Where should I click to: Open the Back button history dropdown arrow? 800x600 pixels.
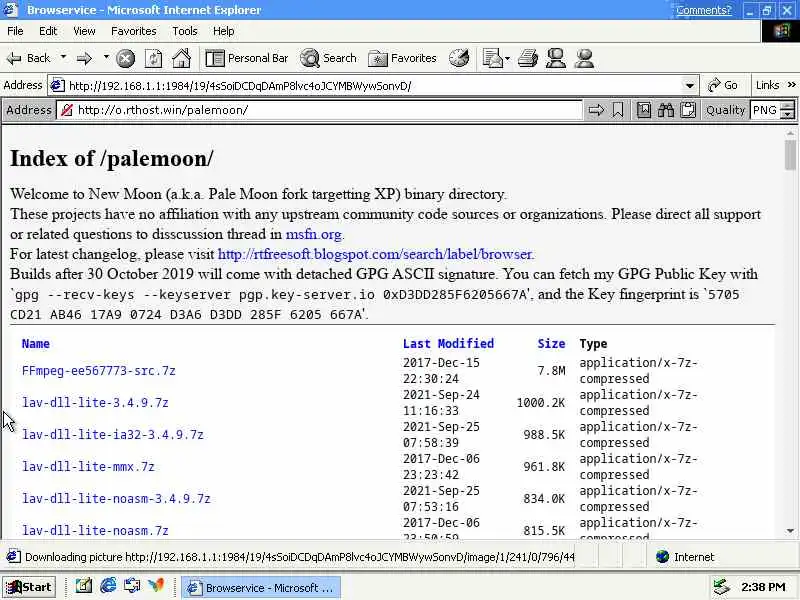(63, 57)
